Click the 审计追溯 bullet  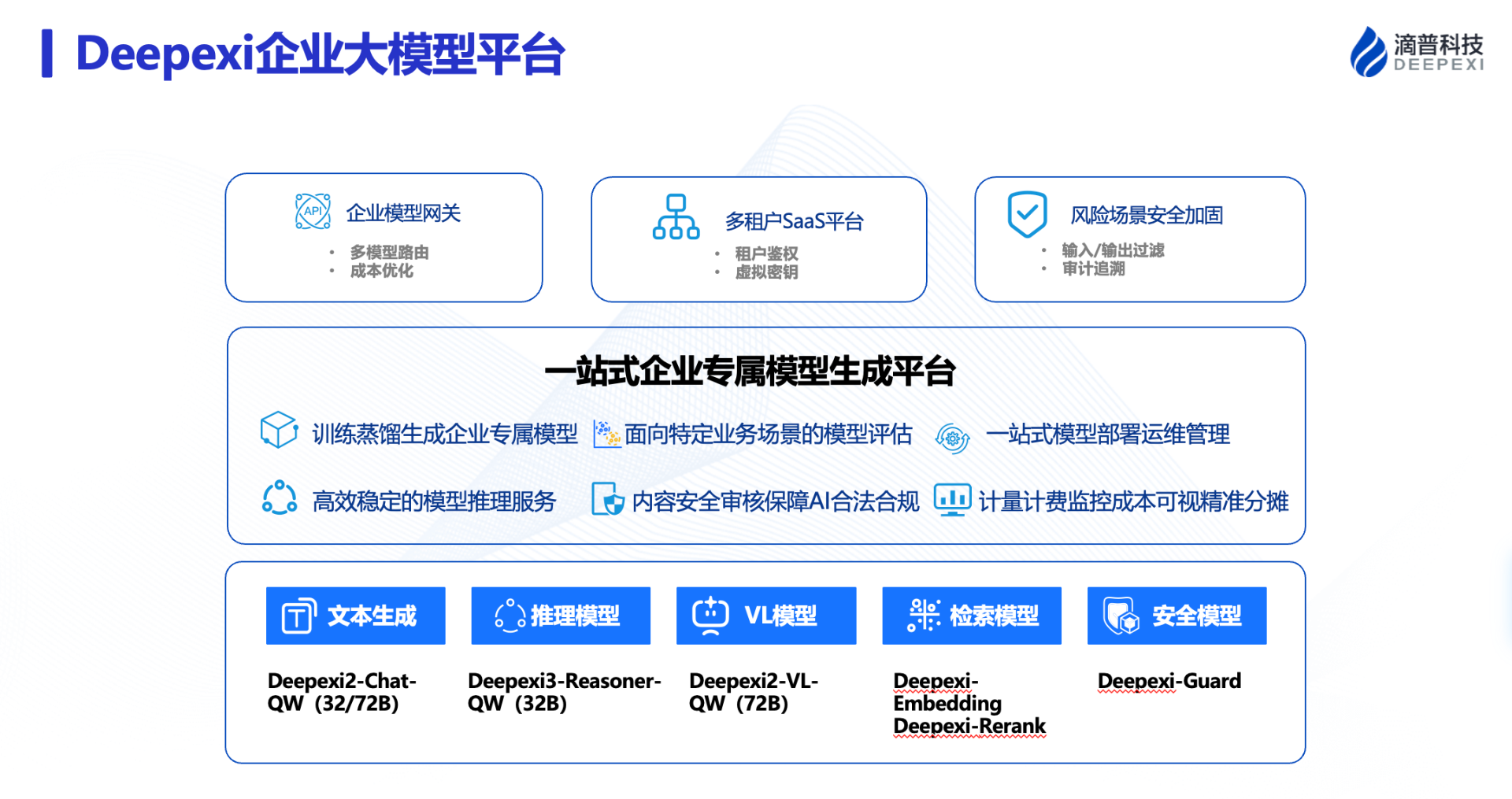point(1094,268)
